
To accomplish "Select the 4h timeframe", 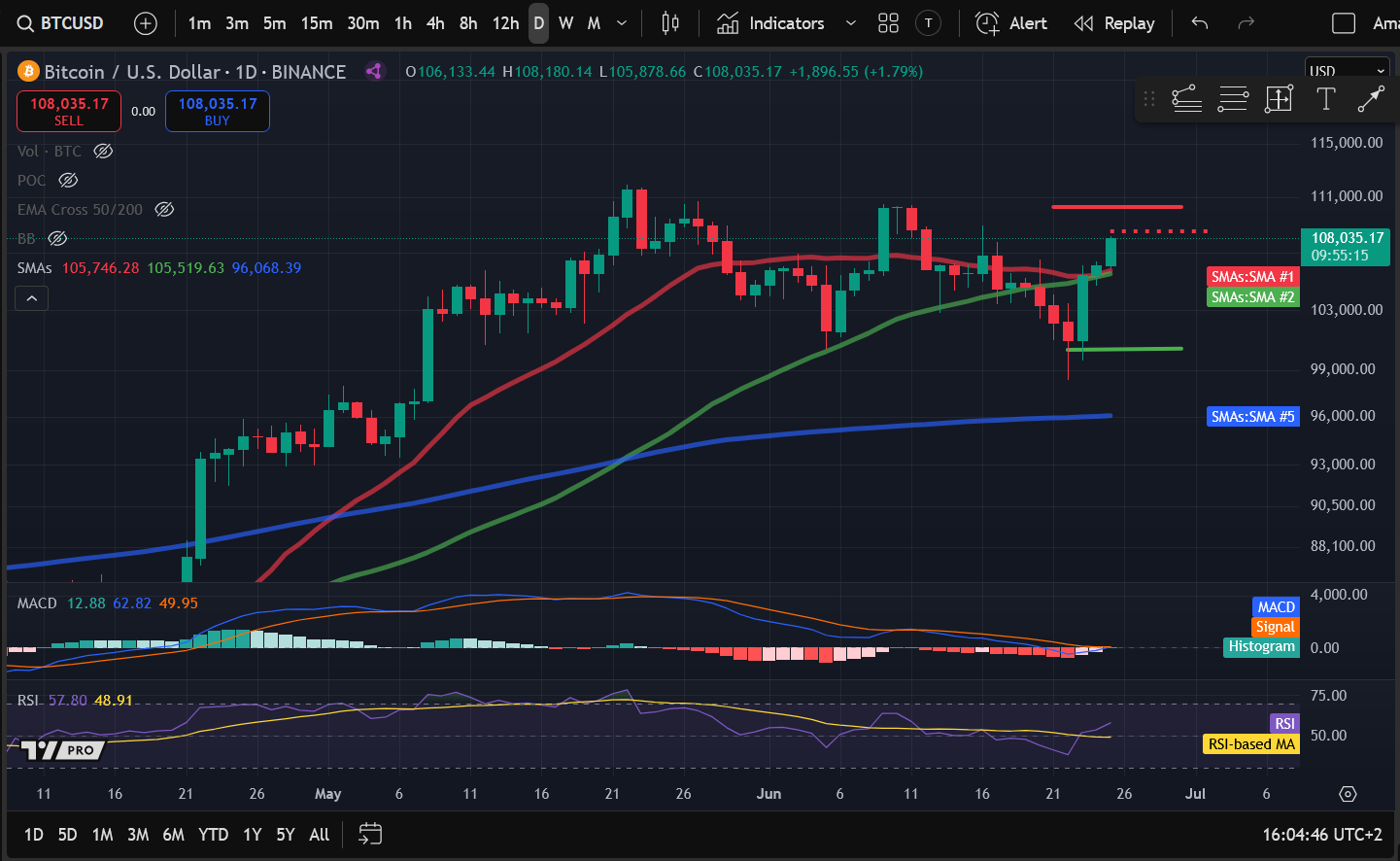I will (435, 23).
